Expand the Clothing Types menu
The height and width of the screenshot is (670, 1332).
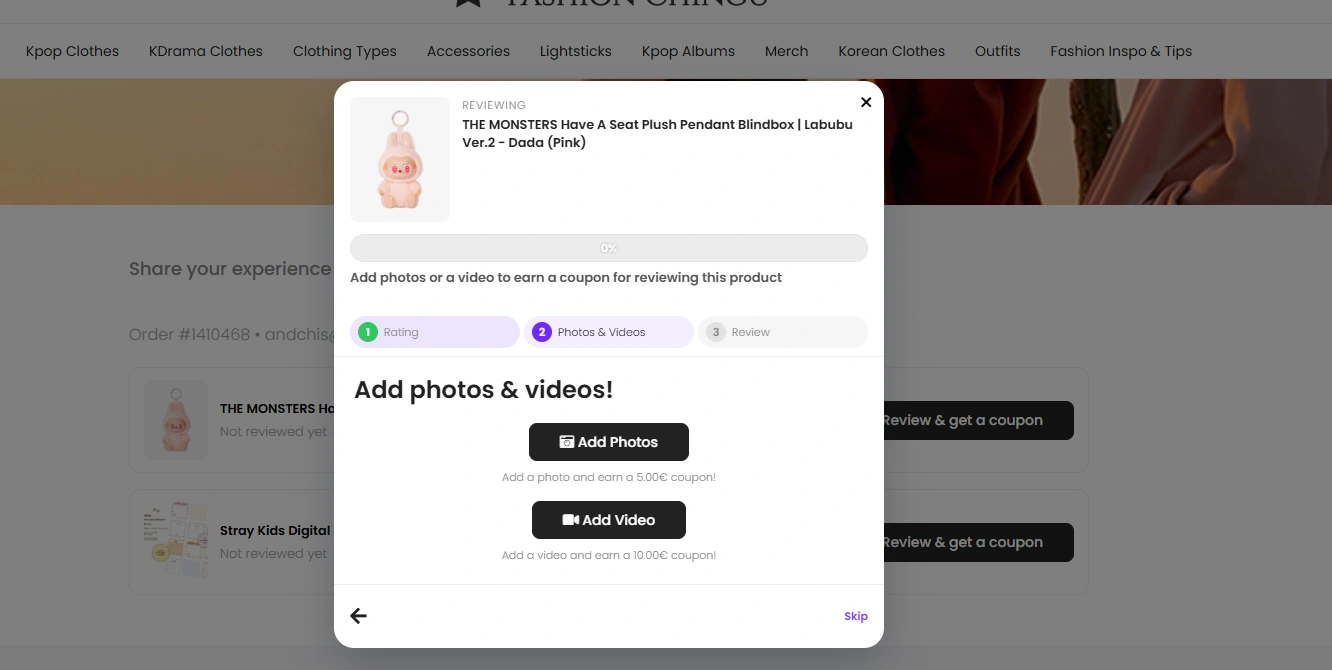[x=345, y=51]
